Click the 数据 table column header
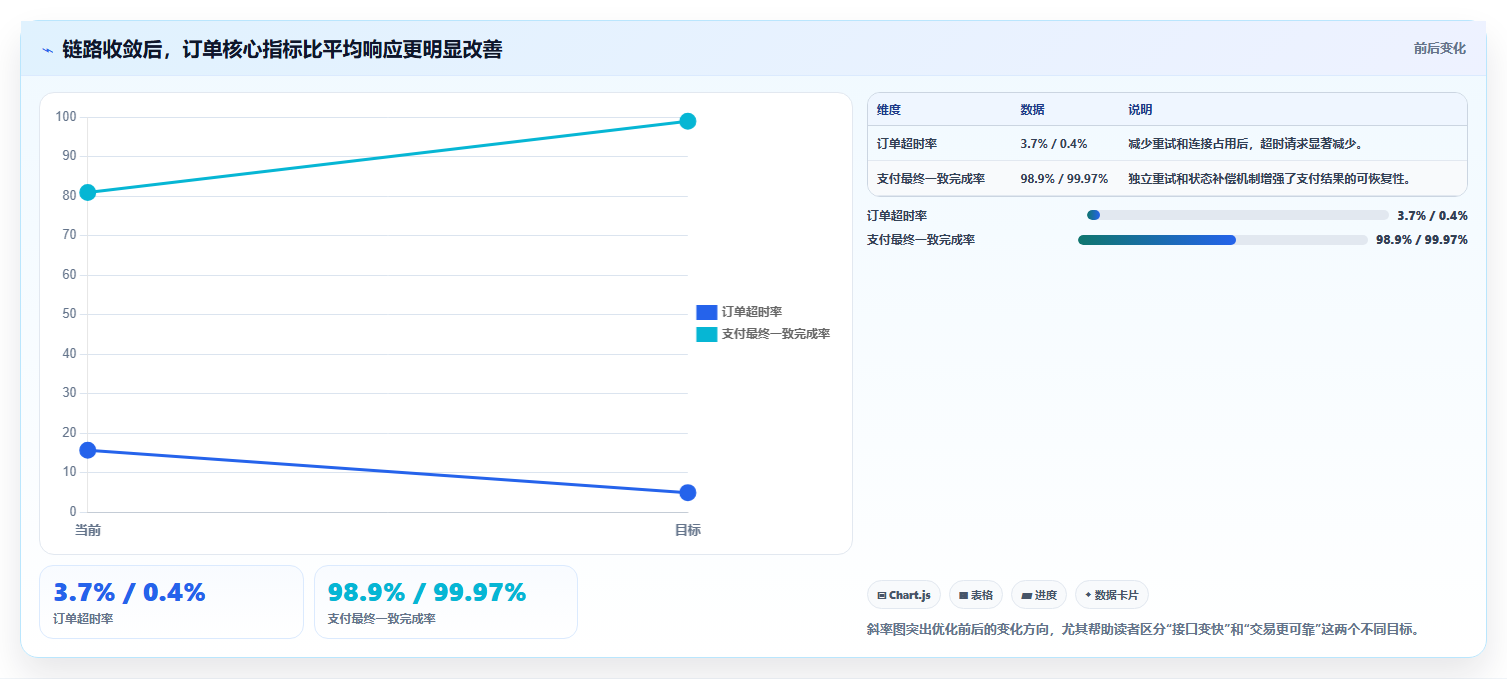 click(x=1032, y=110)
